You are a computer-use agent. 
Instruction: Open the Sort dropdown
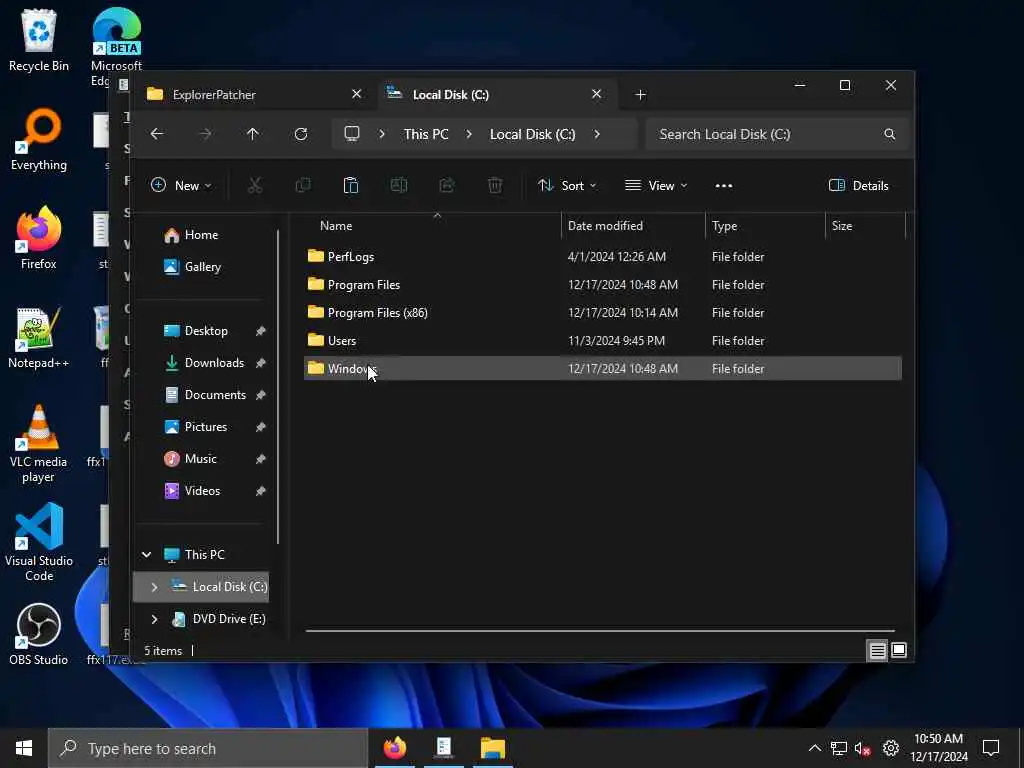[566, 185]
